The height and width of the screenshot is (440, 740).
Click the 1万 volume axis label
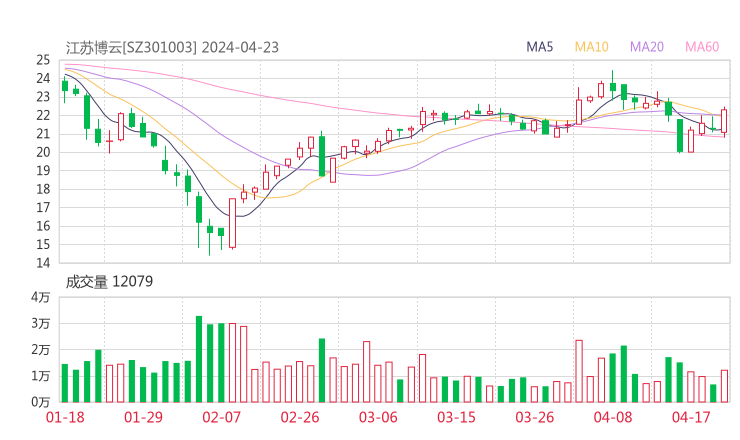click(41, 376)
